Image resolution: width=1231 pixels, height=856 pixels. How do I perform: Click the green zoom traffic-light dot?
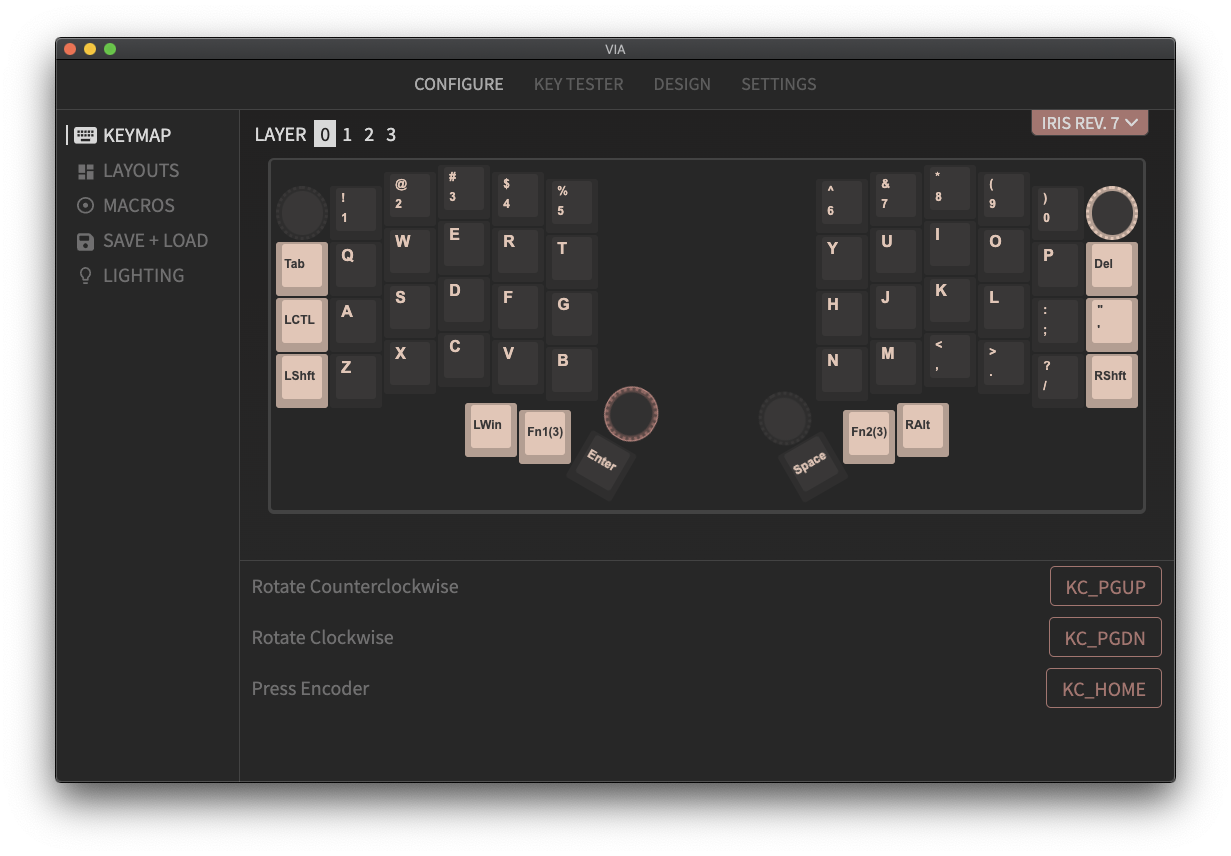[111, 47]
